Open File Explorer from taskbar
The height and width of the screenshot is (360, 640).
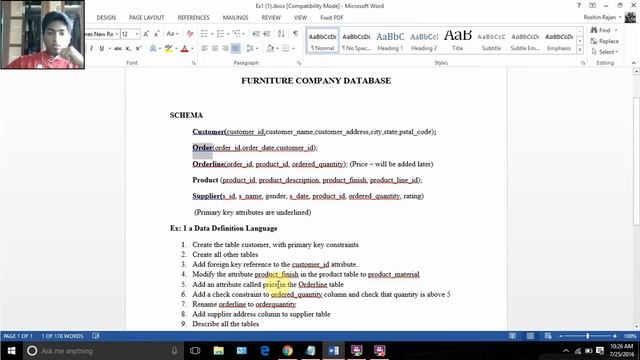point(219,351)
